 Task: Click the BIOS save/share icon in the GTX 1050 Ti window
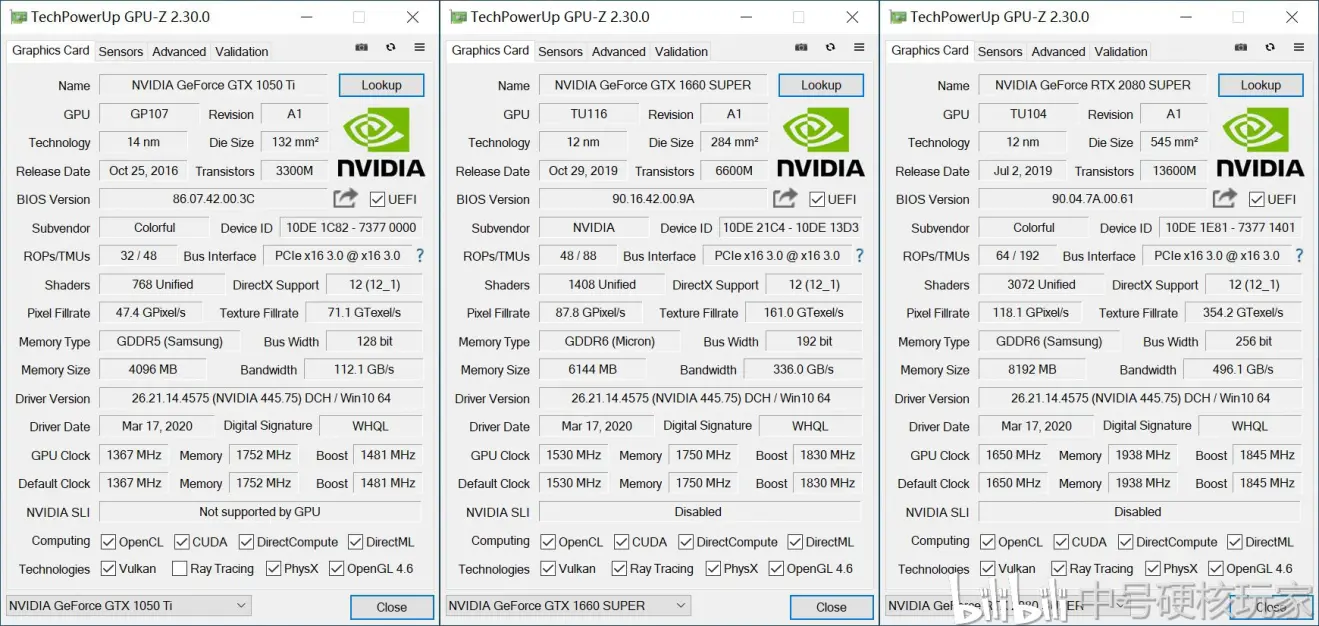click(345, 198)
